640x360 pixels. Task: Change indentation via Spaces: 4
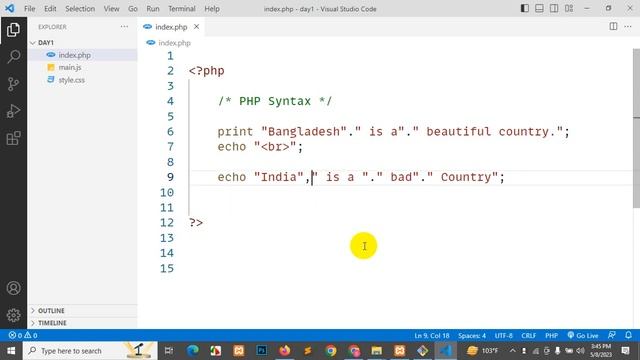pos(472,336)
